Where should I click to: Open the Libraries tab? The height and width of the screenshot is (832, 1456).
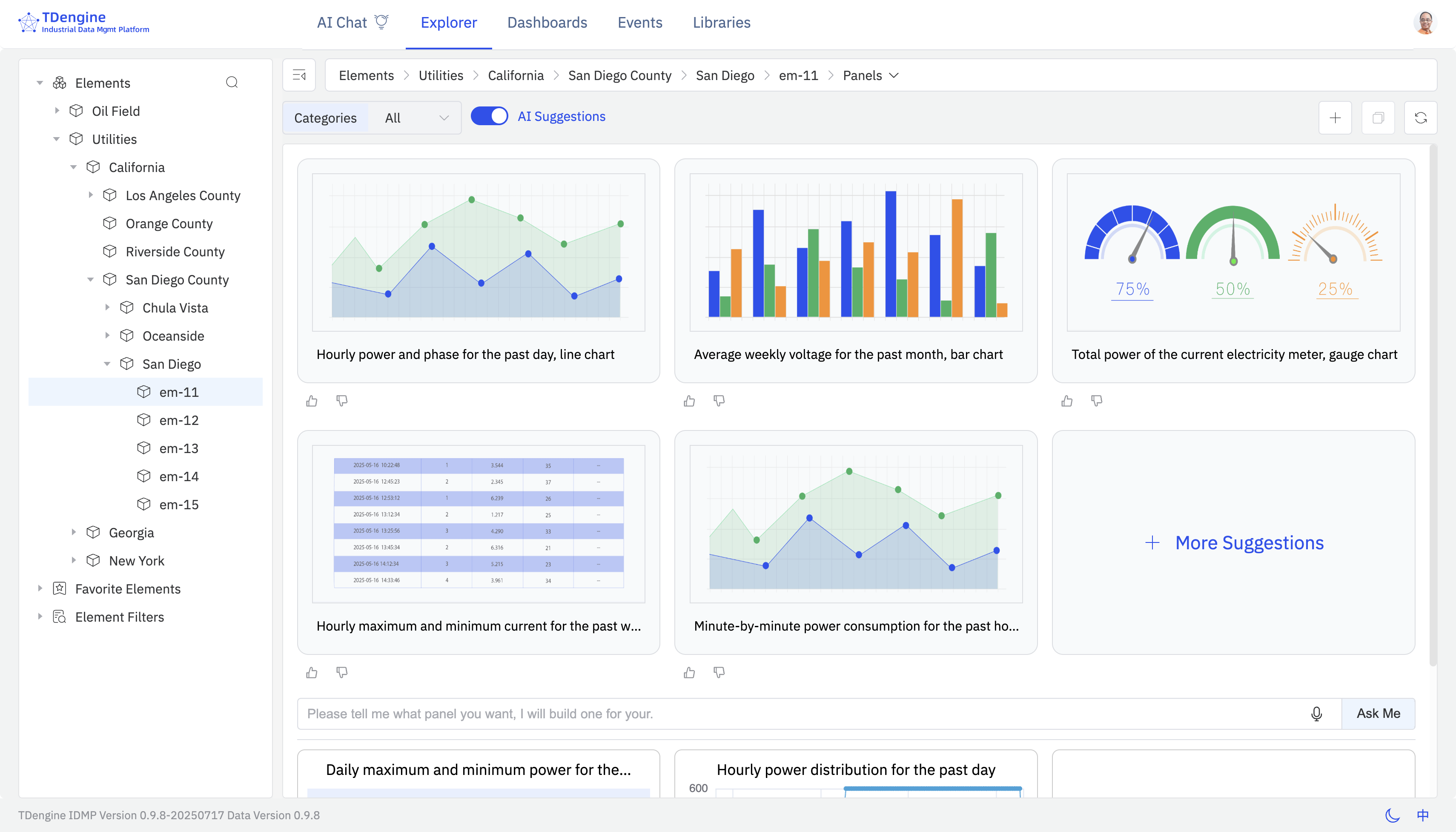click(x=722, y=23)
